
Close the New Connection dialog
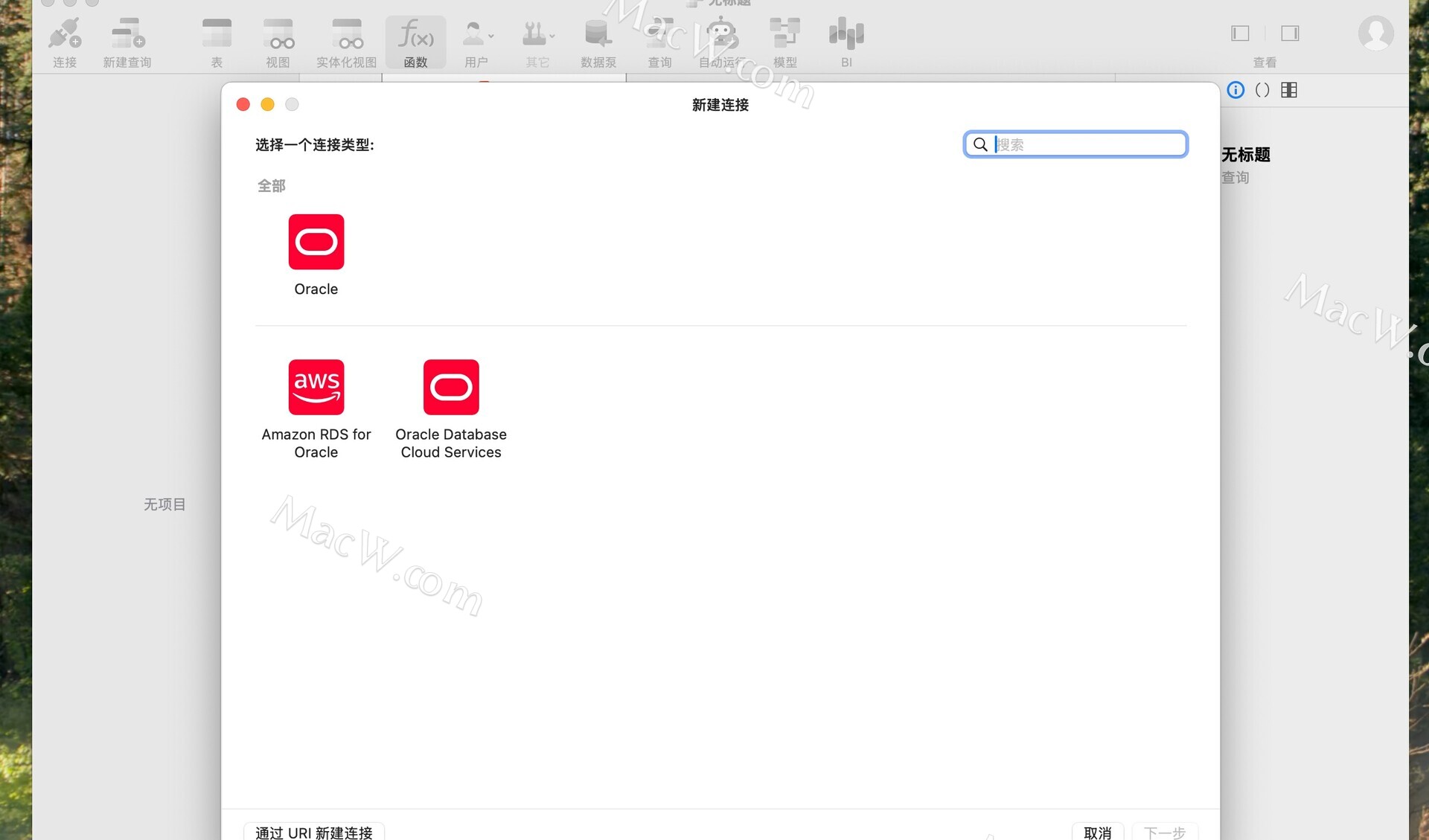tap(243, 104)
